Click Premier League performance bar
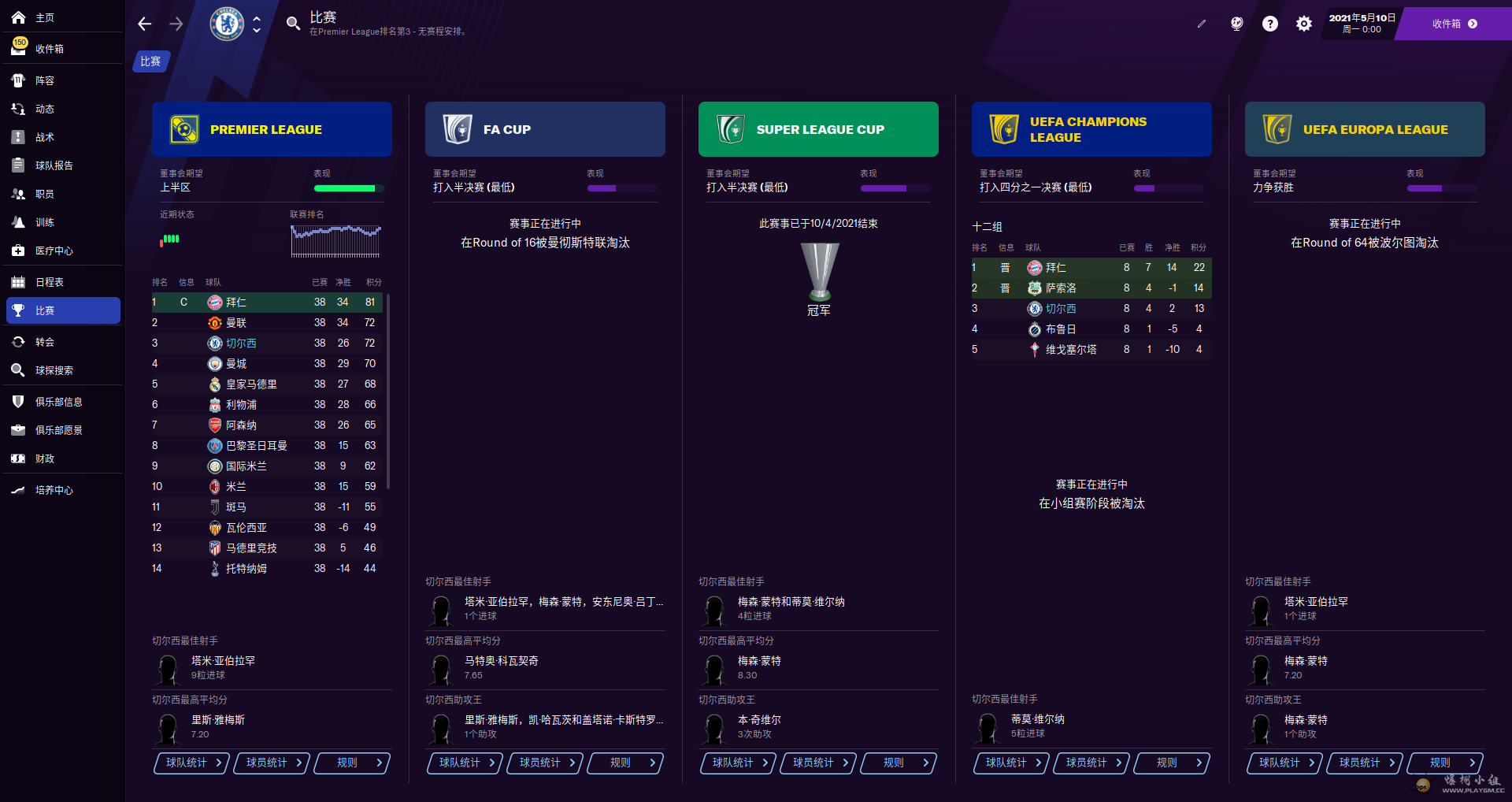This screenshot has height=802, width=1512. [349, 188]
